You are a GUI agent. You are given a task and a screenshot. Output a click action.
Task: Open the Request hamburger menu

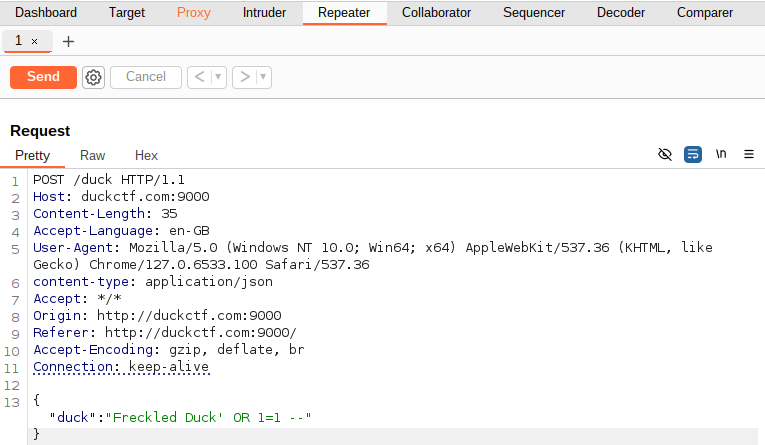pos(749,154)
